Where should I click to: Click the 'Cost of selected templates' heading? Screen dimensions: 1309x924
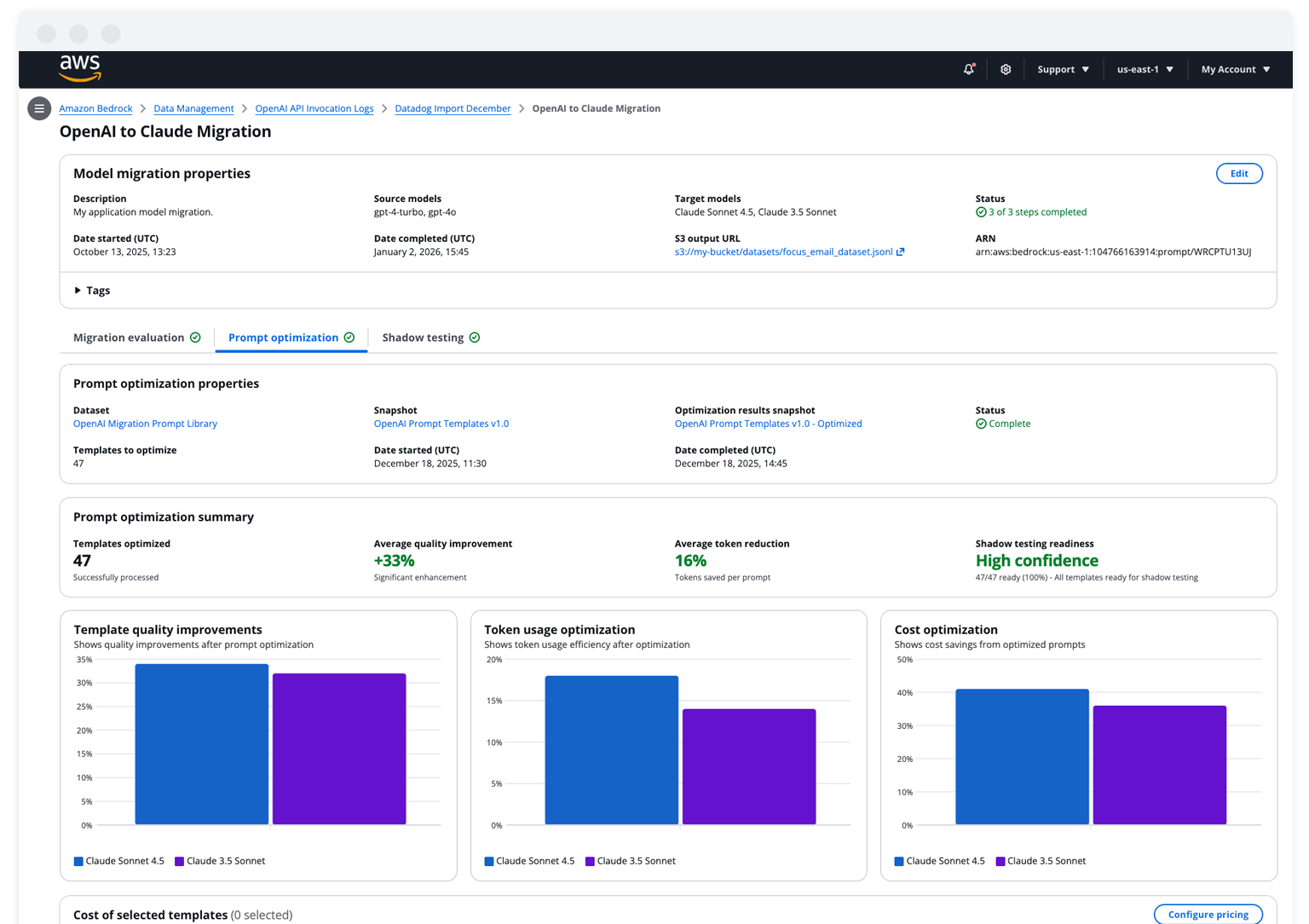coord(150,915)
